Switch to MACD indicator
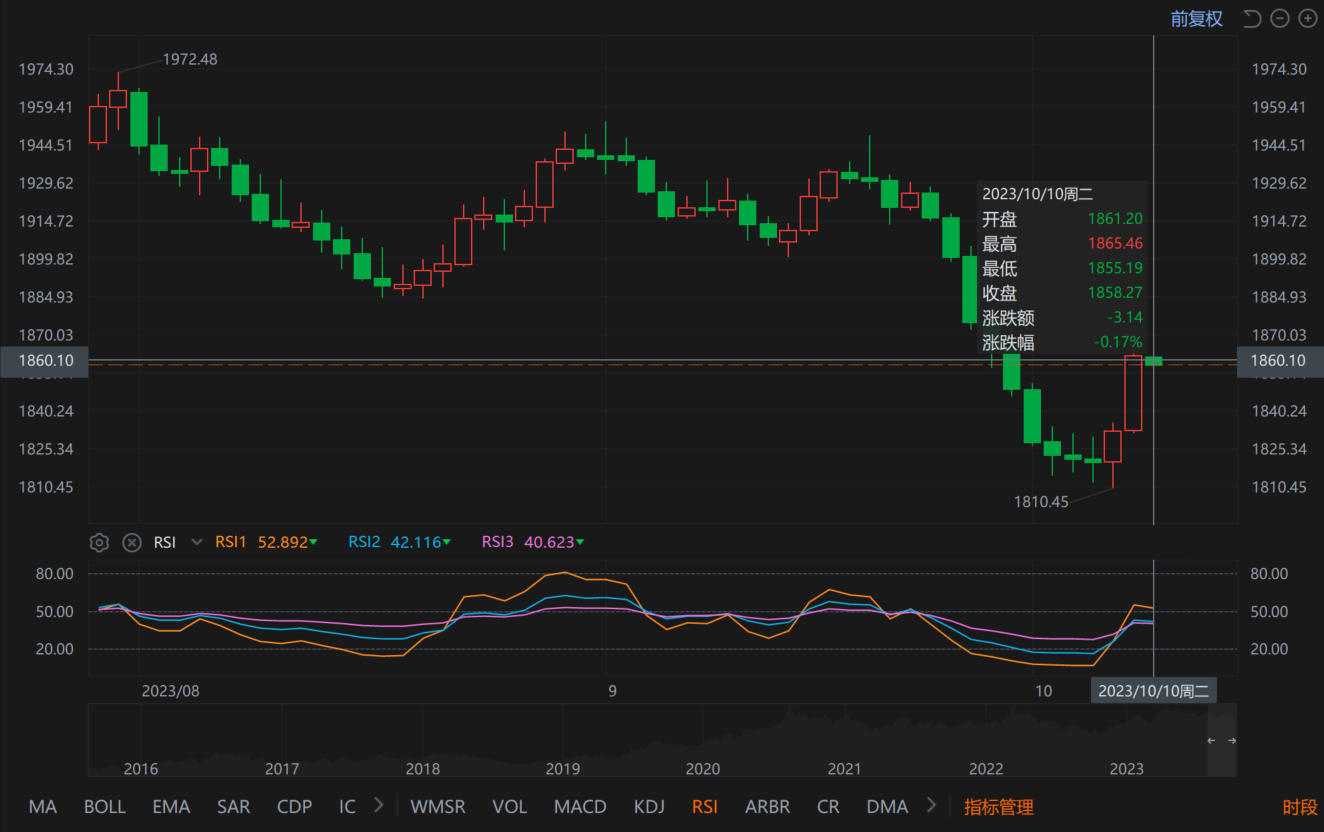Viewport: 1324px width, 832px height. click(581, 807)
